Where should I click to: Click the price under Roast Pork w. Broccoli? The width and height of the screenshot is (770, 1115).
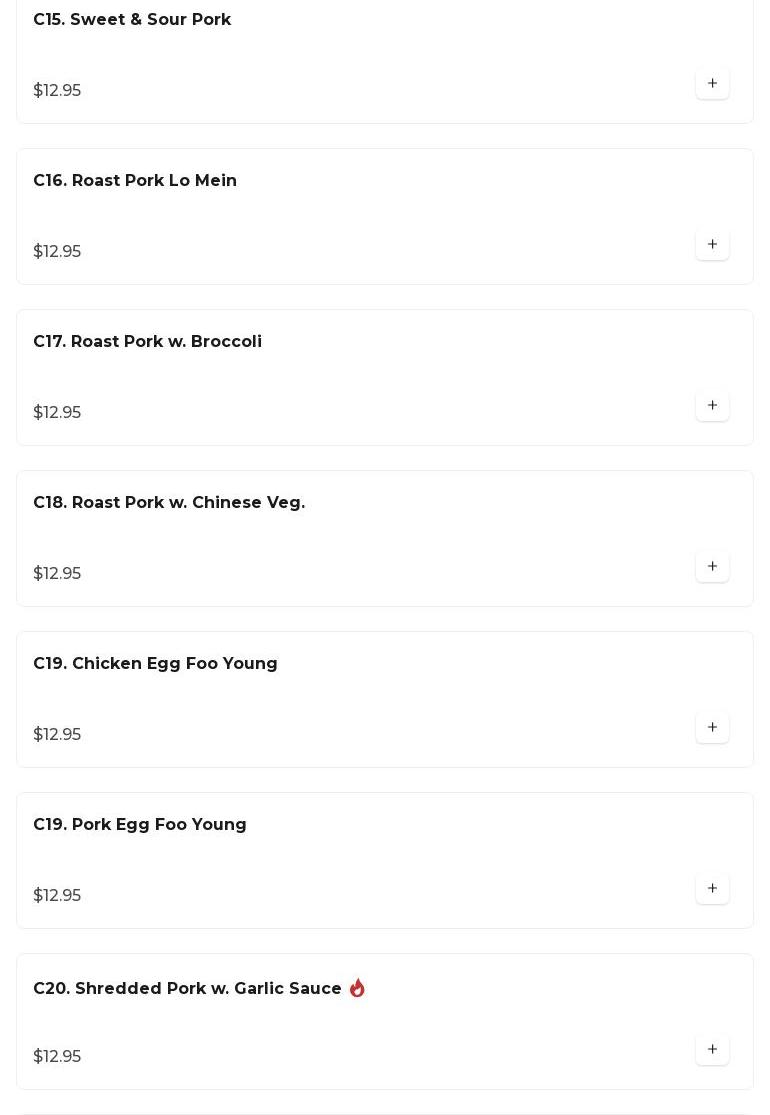pyautogui.click(x=57, y=413)
